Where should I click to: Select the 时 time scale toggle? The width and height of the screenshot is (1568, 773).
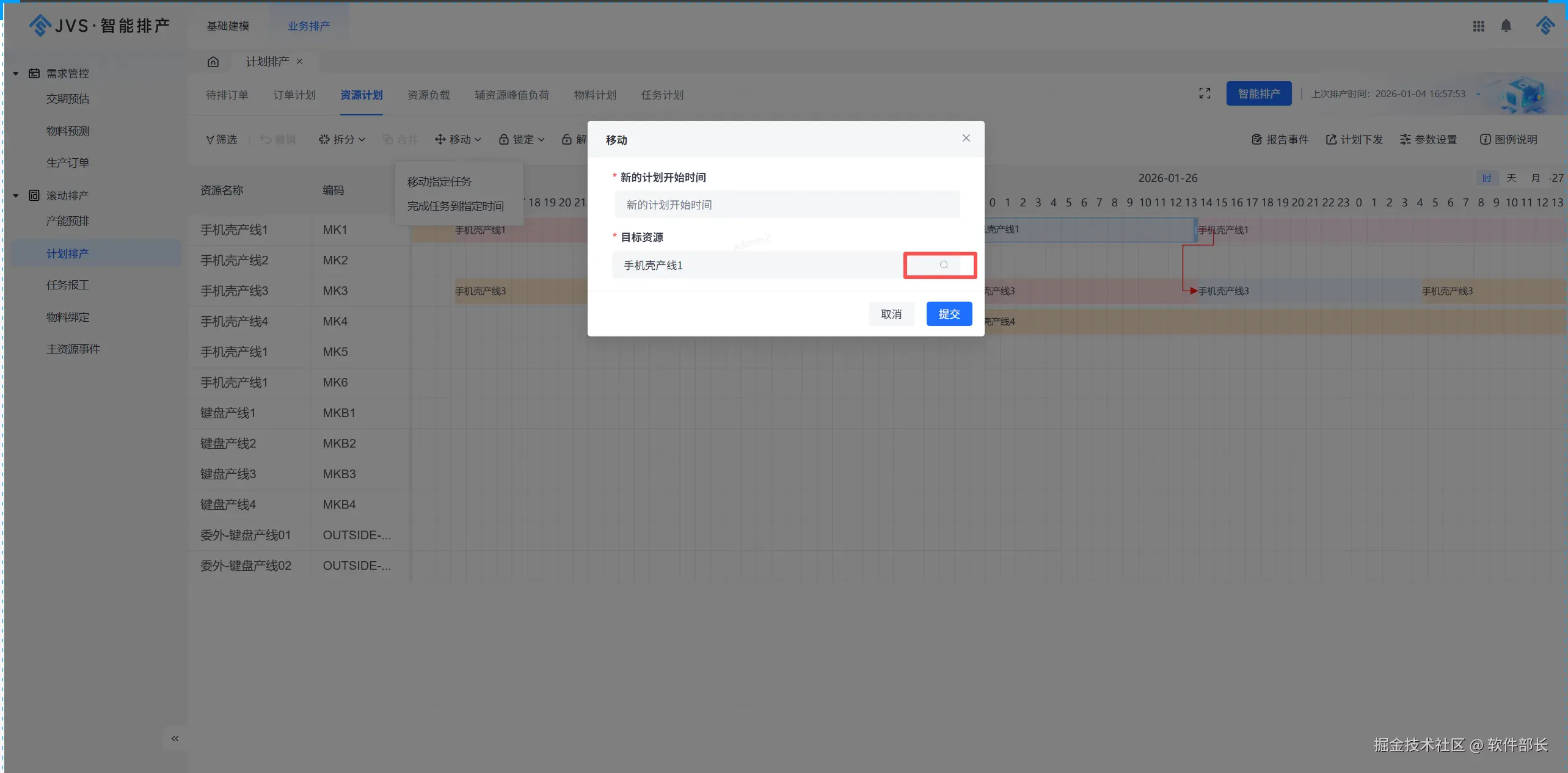point(1486,178)
